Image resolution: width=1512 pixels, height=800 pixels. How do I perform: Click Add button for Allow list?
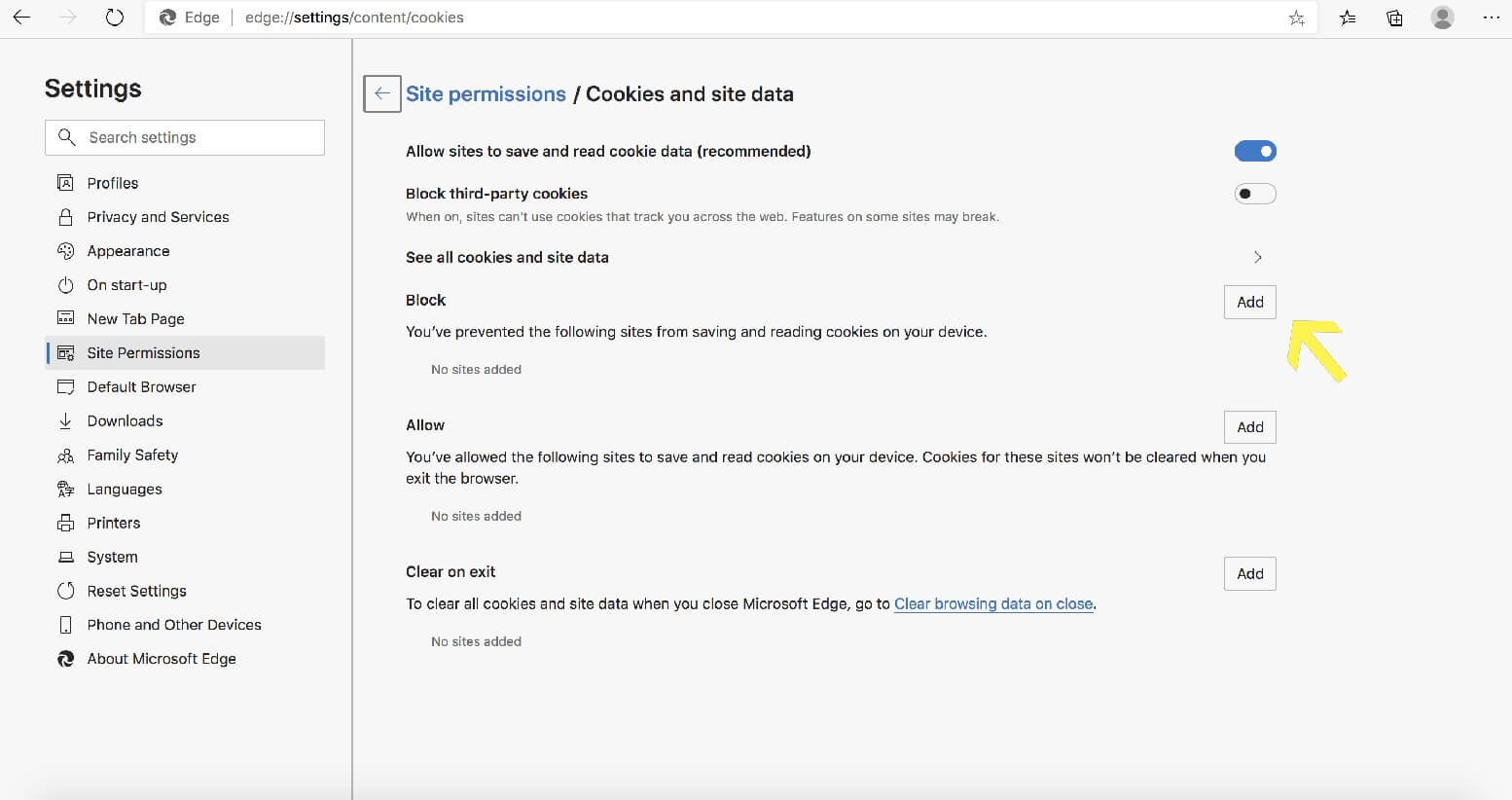1249,427
